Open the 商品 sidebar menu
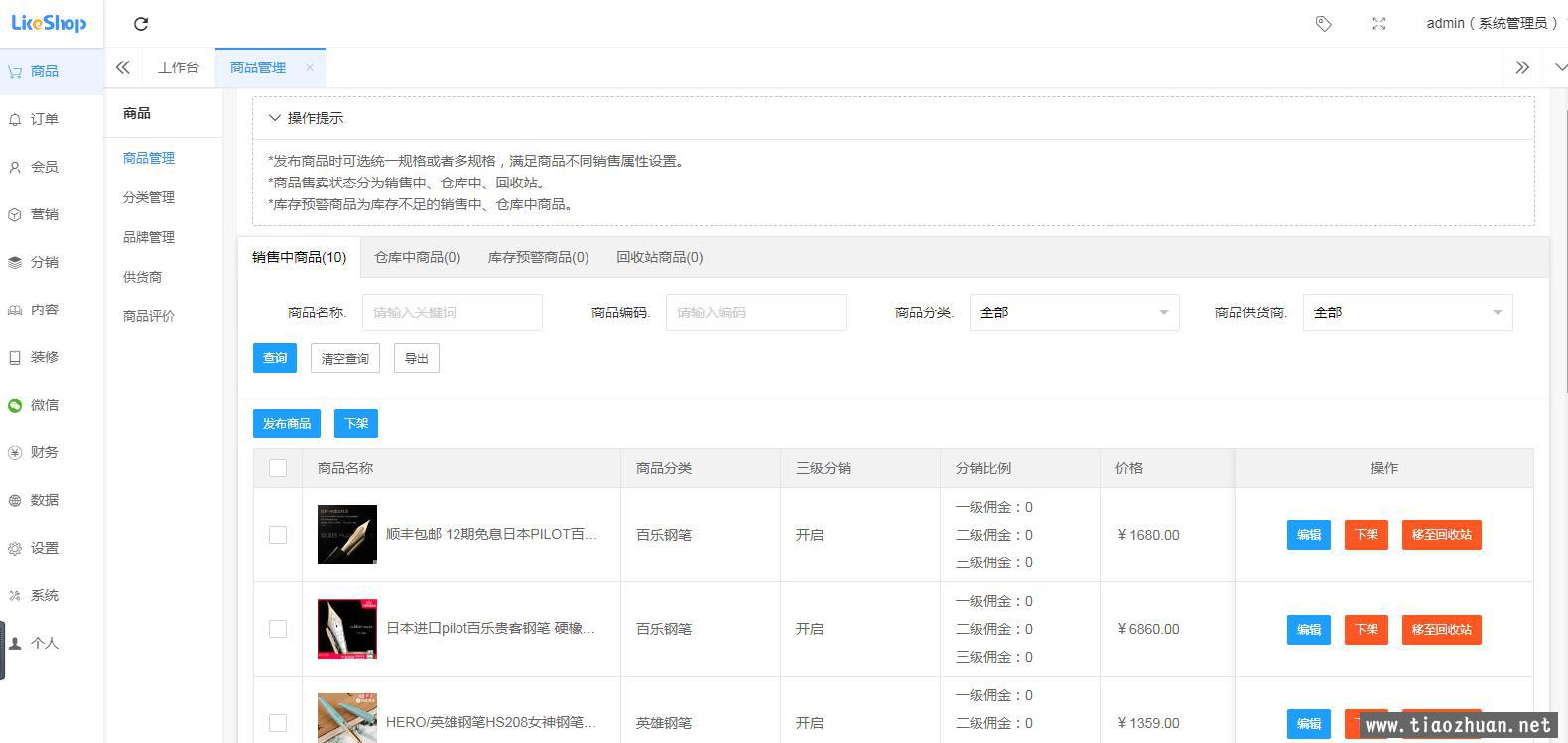1568x743 pixels. point(52,71)
